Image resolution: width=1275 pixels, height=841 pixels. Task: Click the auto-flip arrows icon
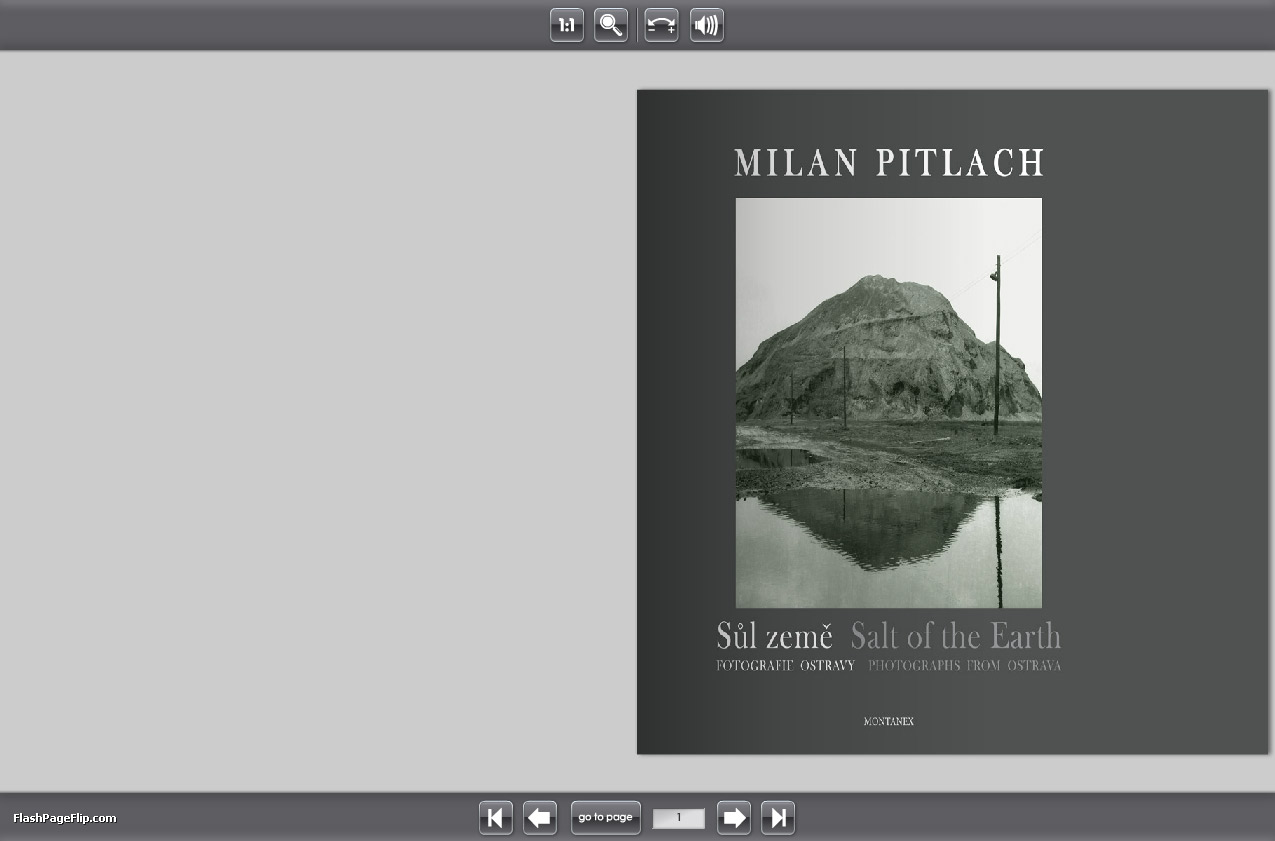[661, 25]
